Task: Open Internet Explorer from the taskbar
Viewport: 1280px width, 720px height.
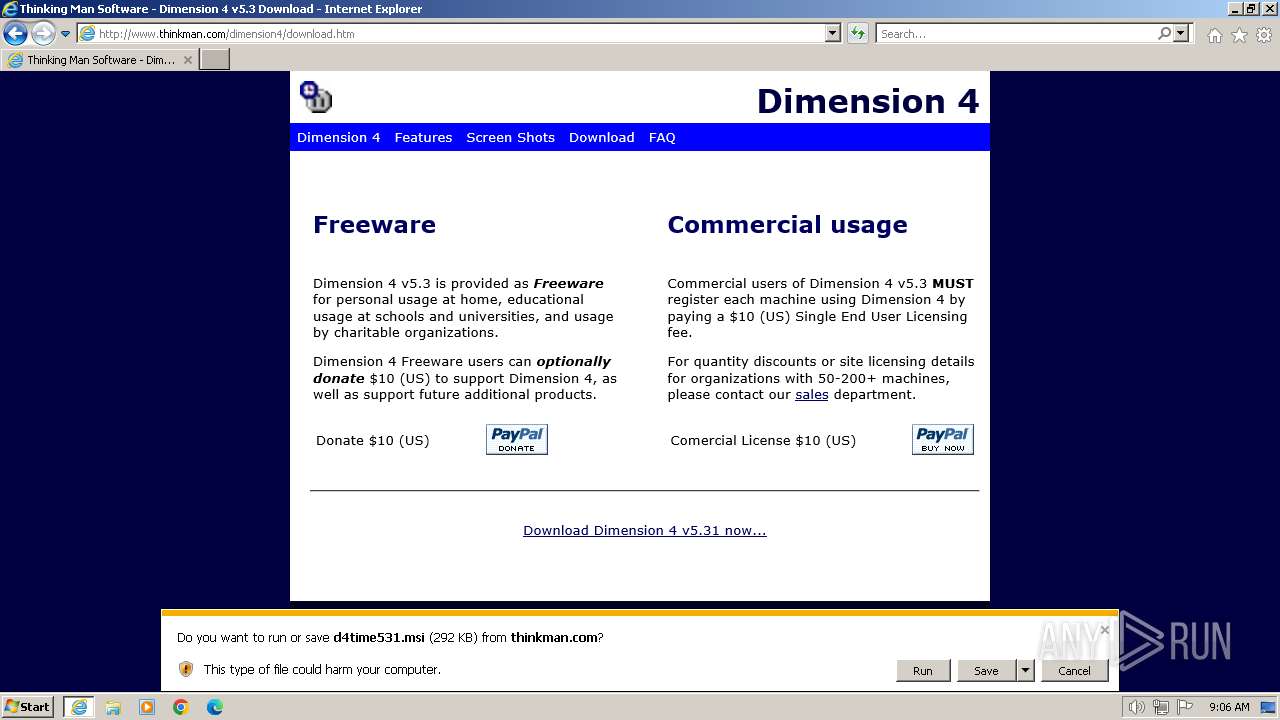Action: pyautogui.click(x=79, y=707)
